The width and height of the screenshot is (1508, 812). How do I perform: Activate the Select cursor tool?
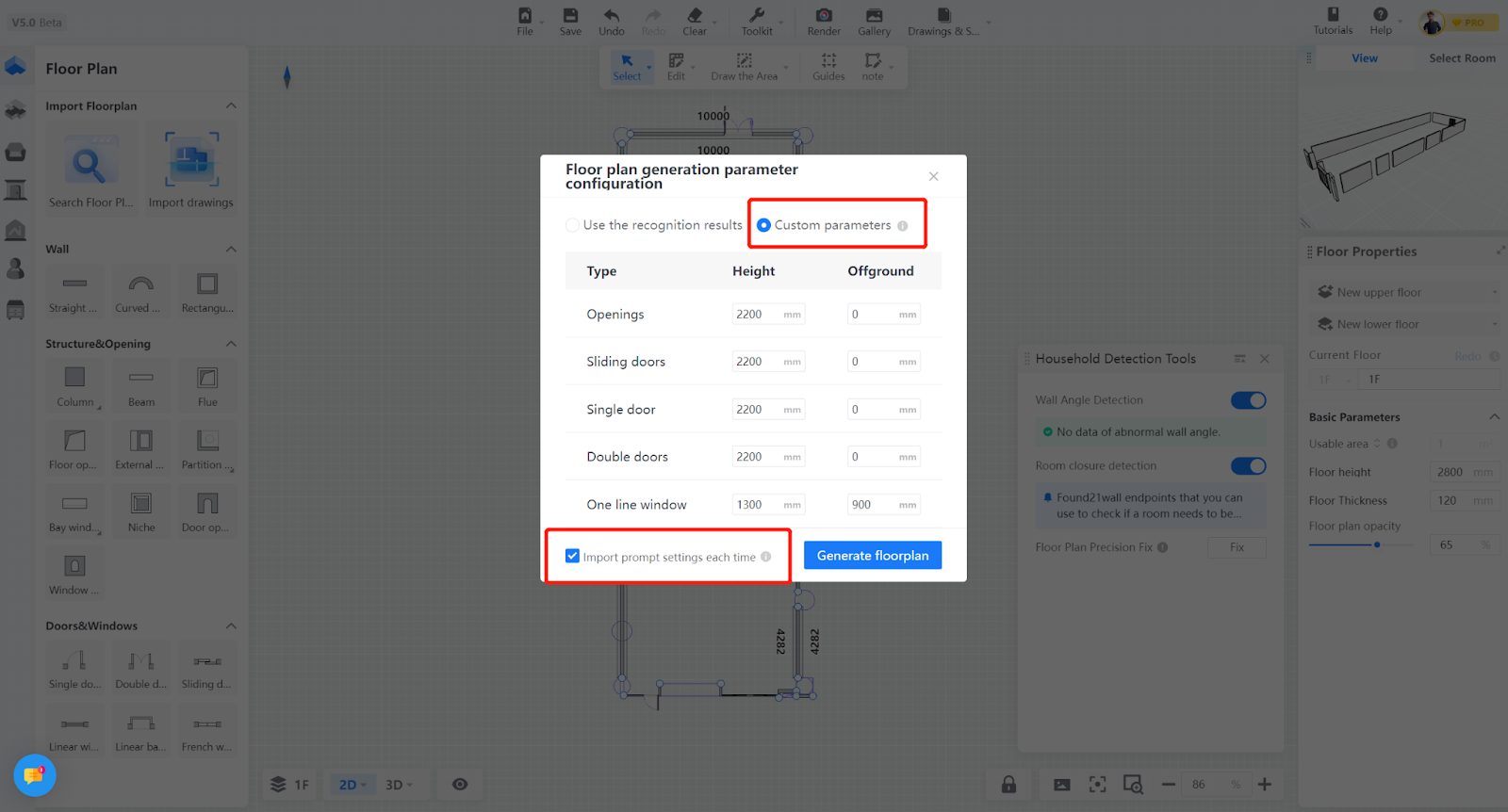[x=627, y=67]
